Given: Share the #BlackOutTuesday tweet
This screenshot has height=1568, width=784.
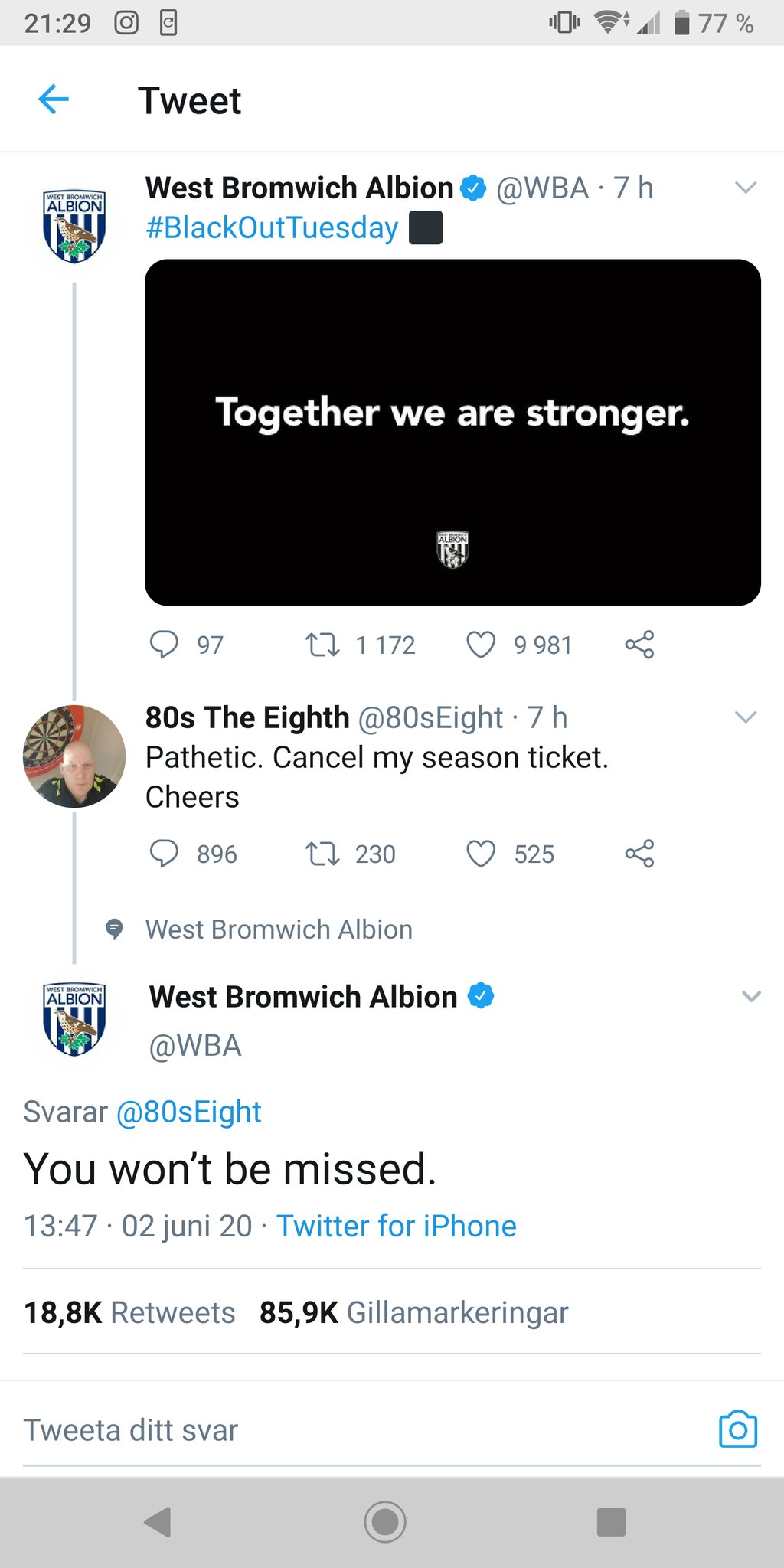Looking at the screenshot, I should click(639, 645).
